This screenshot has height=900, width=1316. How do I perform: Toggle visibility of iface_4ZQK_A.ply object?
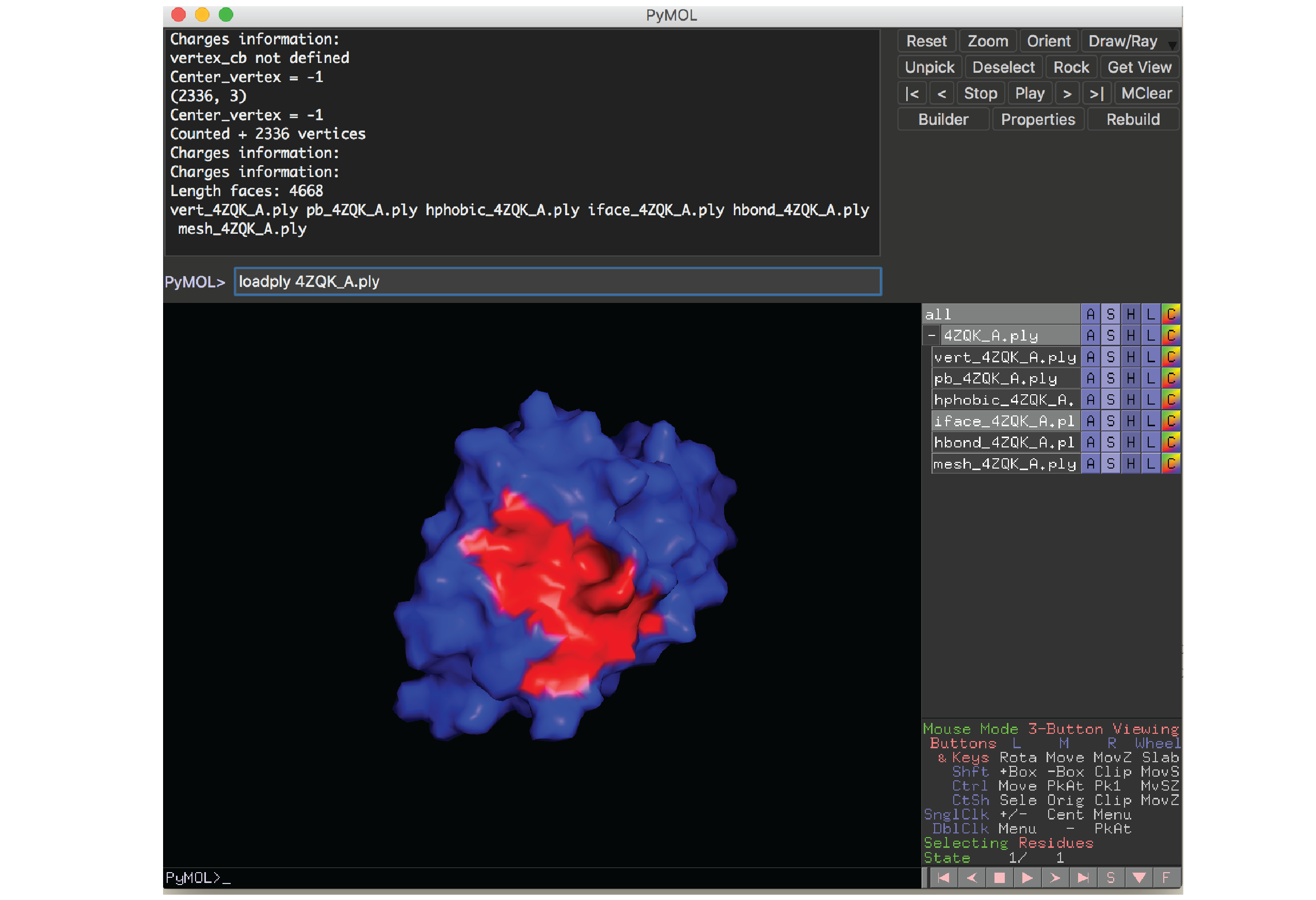click(1004, 421)
